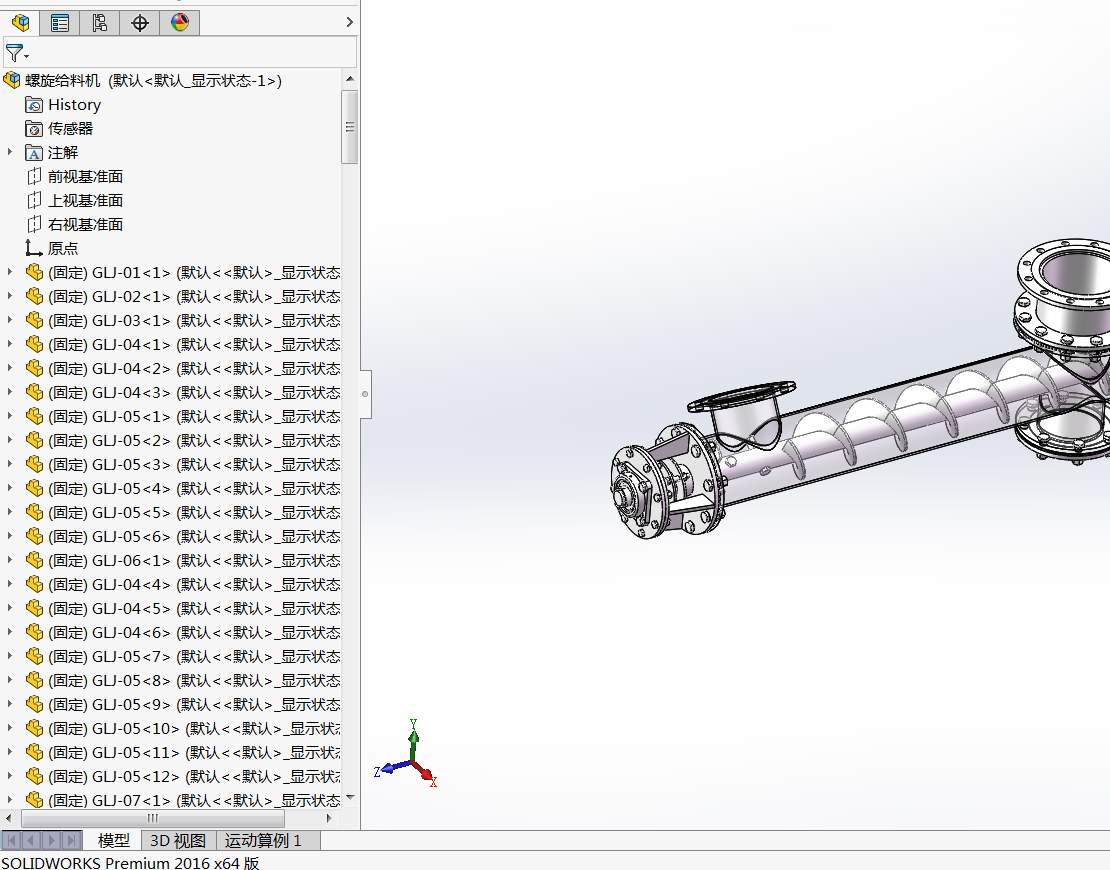The height and width of the screenshot is (870, 1110).
Task: Click the GLJ-05<3> part icon
Action: [34, 464]
